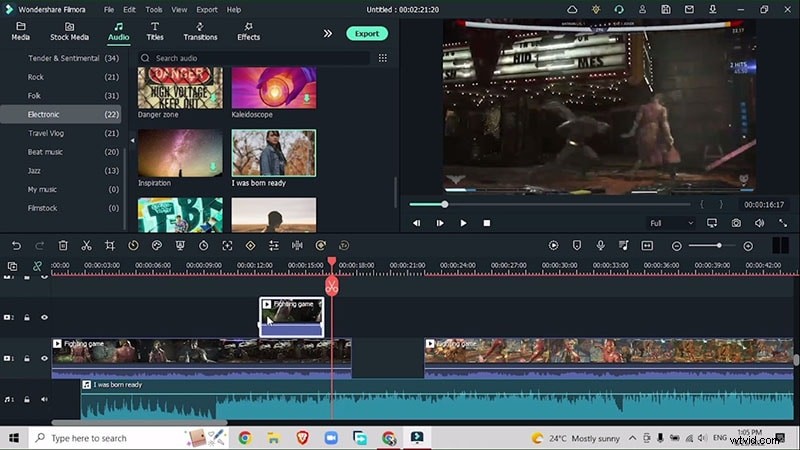Open the Stock Media tab
The image size is (800, 450).
tap(69, 31)
